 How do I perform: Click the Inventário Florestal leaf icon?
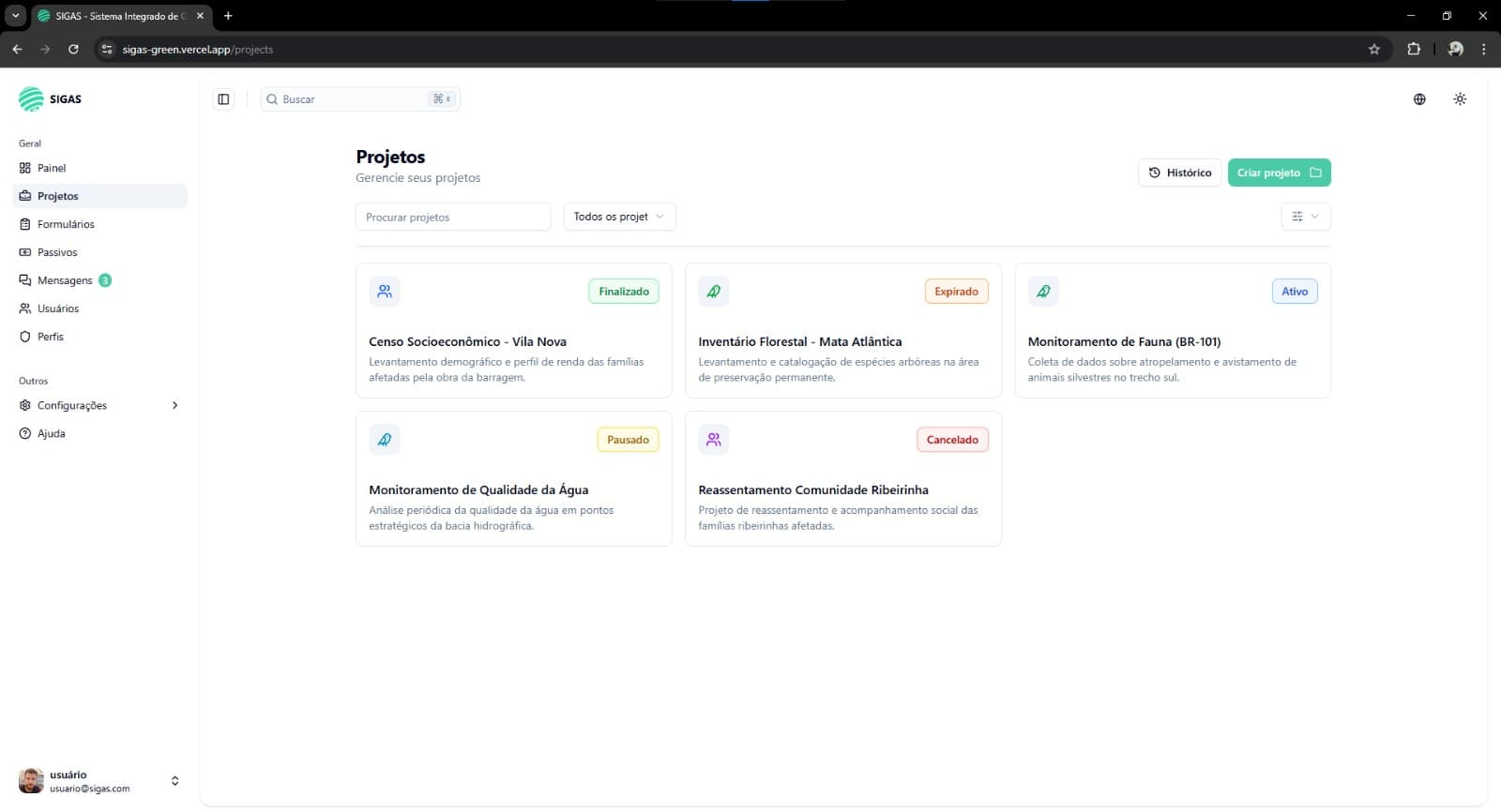point(714,292)
